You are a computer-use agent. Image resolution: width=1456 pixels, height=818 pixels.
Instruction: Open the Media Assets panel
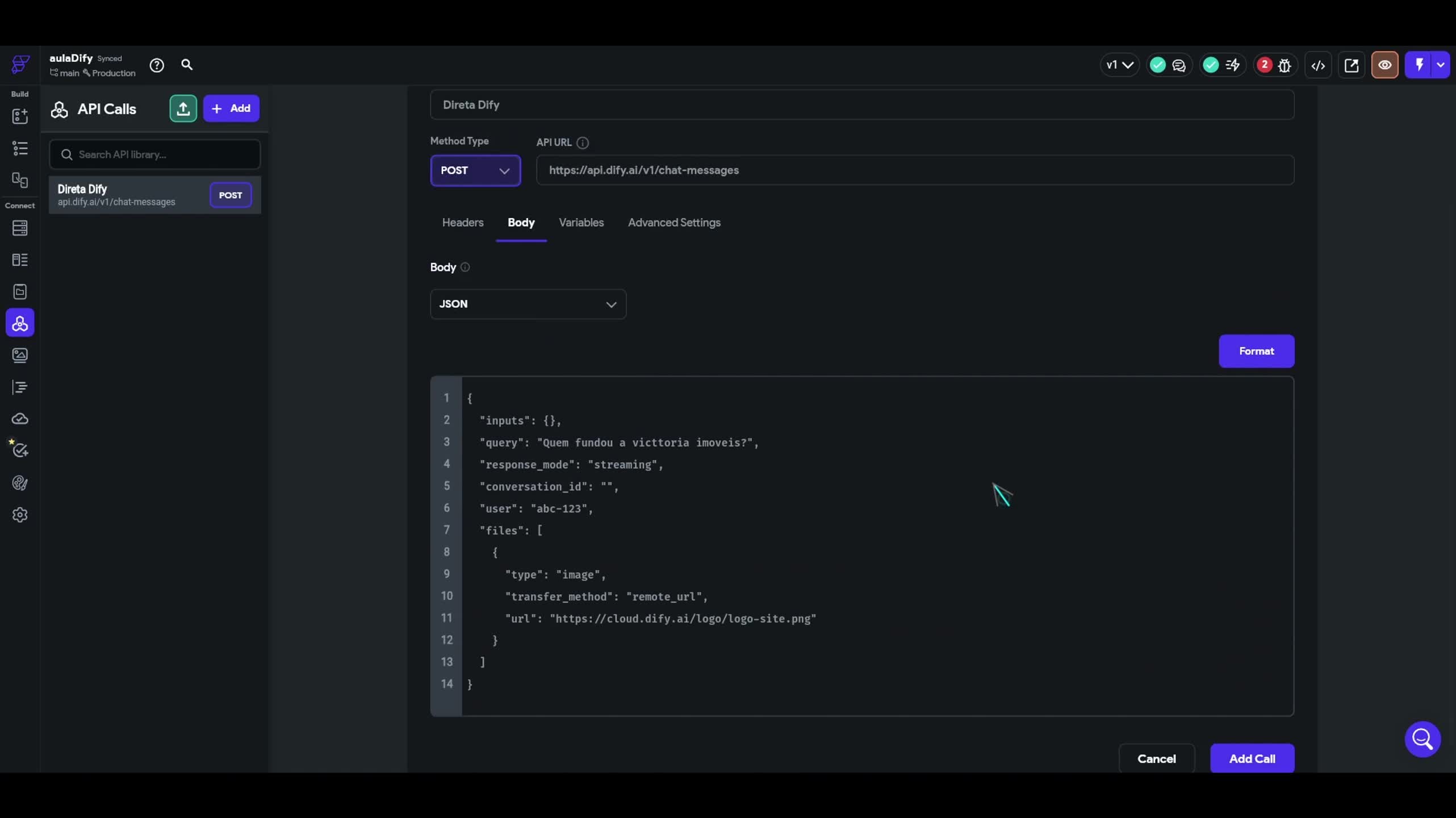point(20,355)
